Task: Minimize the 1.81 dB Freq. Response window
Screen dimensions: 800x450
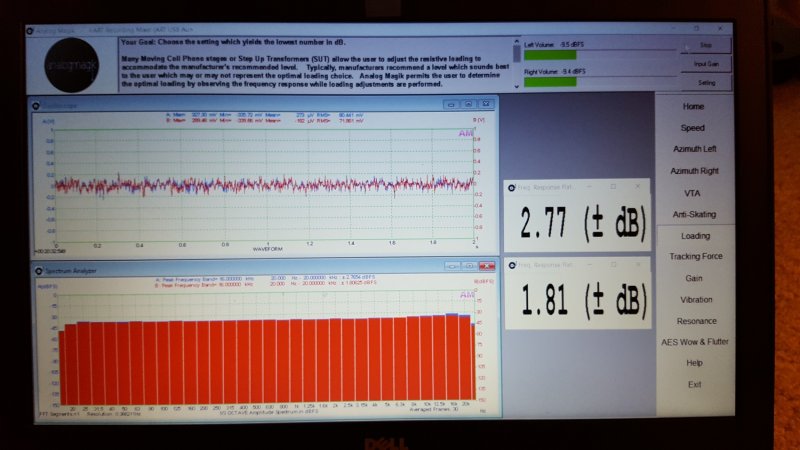Action: (589, 264)
